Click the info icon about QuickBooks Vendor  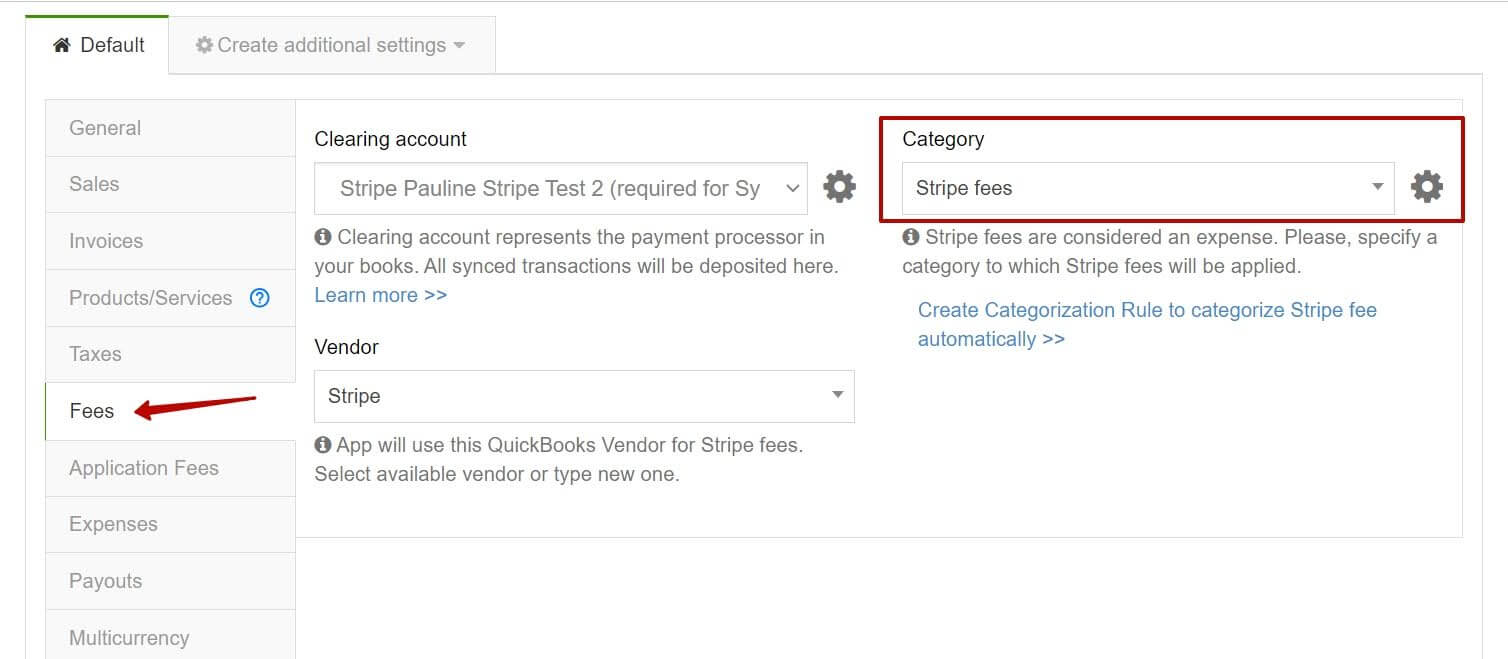click(322, 445)
